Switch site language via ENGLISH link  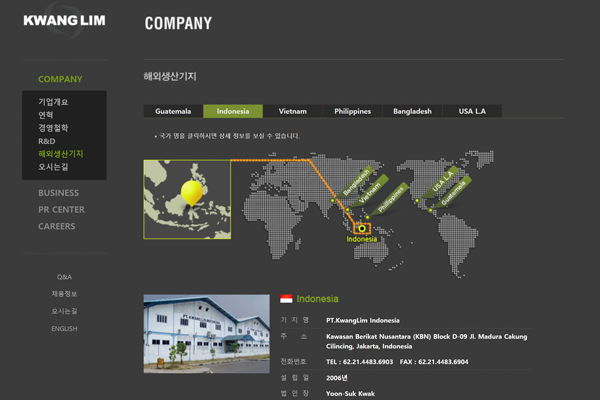(x=64, y=329)
